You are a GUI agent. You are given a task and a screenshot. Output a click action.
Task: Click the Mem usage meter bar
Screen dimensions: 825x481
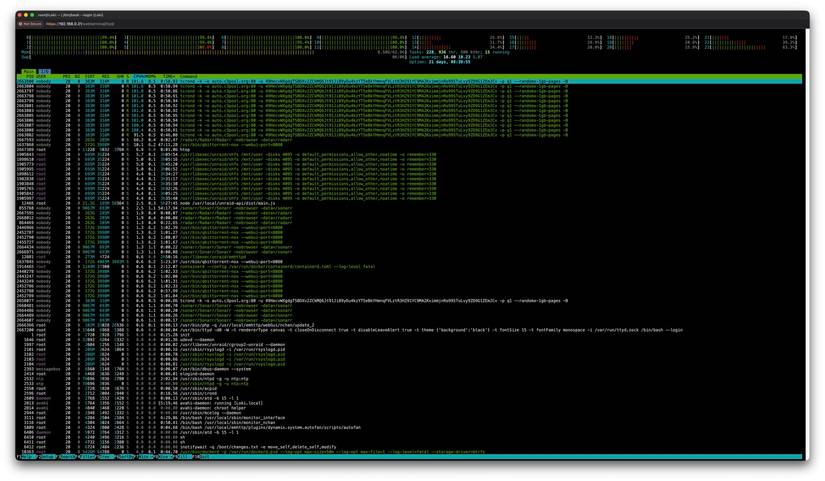(x=214, y=52)
